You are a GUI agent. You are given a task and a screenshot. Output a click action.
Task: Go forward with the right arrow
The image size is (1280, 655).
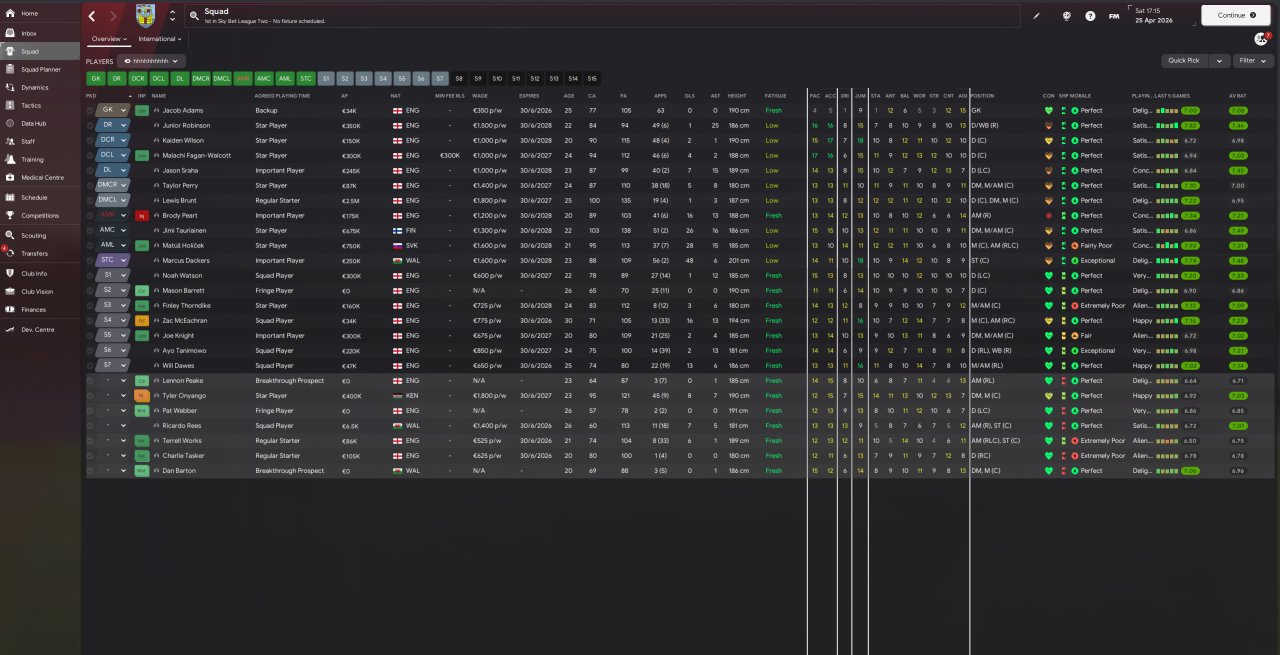(113, 16)
